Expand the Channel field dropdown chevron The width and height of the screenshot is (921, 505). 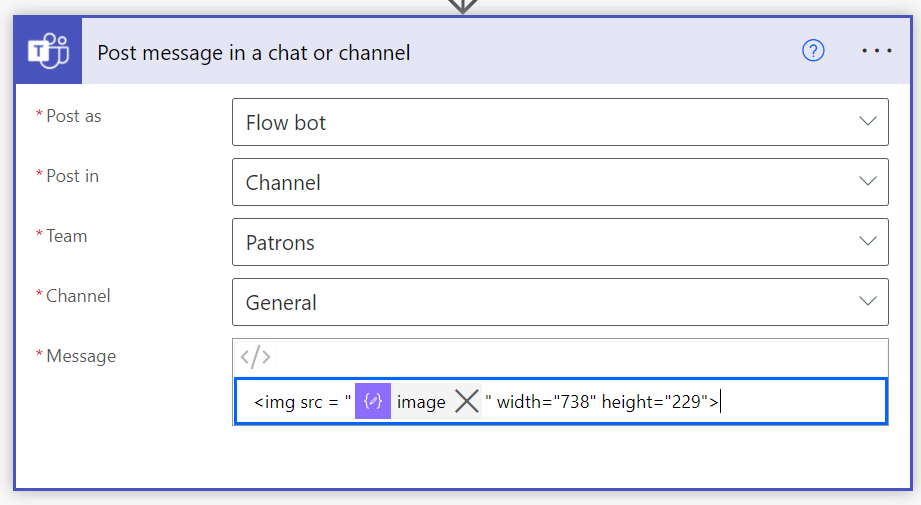coord(866,302)
